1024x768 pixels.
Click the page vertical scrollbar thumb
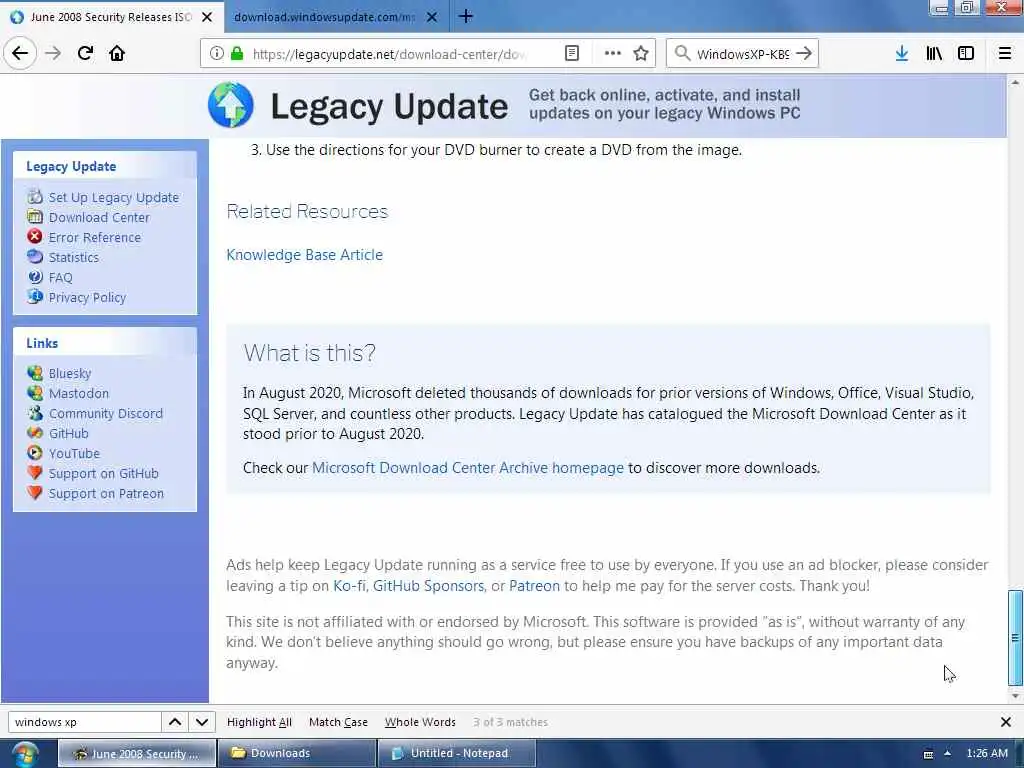click(x=1015, y=637)
